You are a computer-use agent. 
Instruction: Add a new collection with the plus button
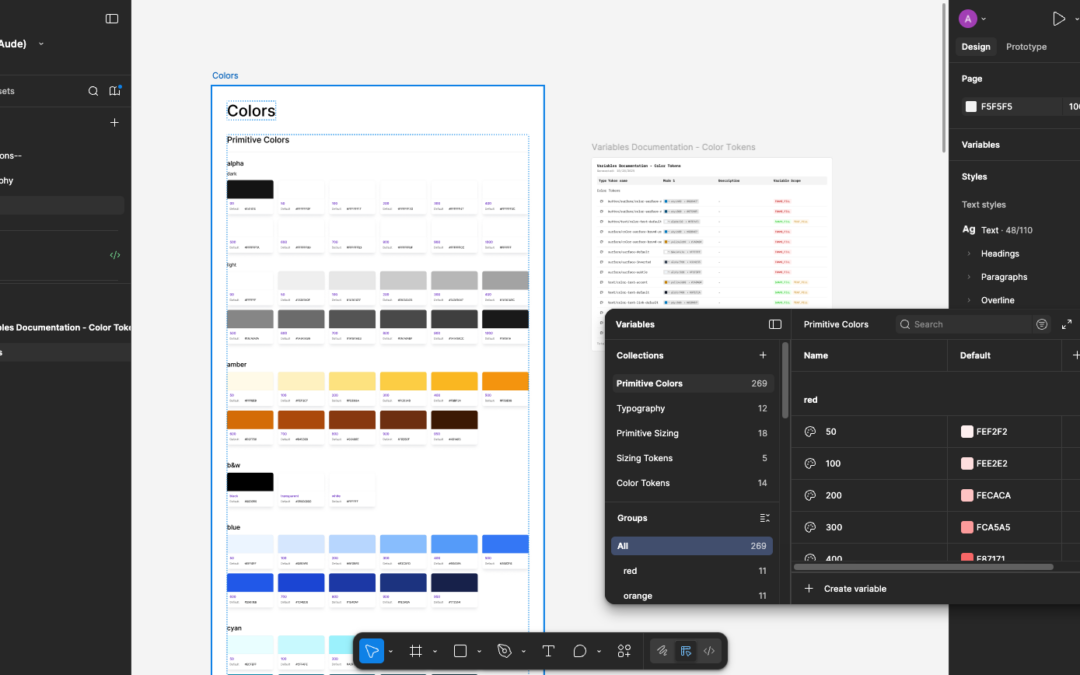coord(762,355)
